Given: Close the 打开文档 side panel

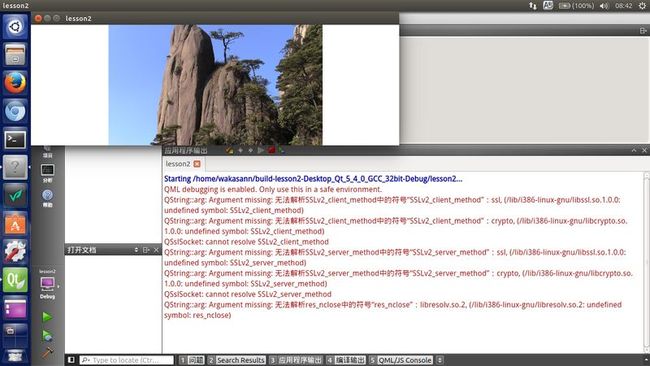Looking at the screenshot, I should pos(156,250).
